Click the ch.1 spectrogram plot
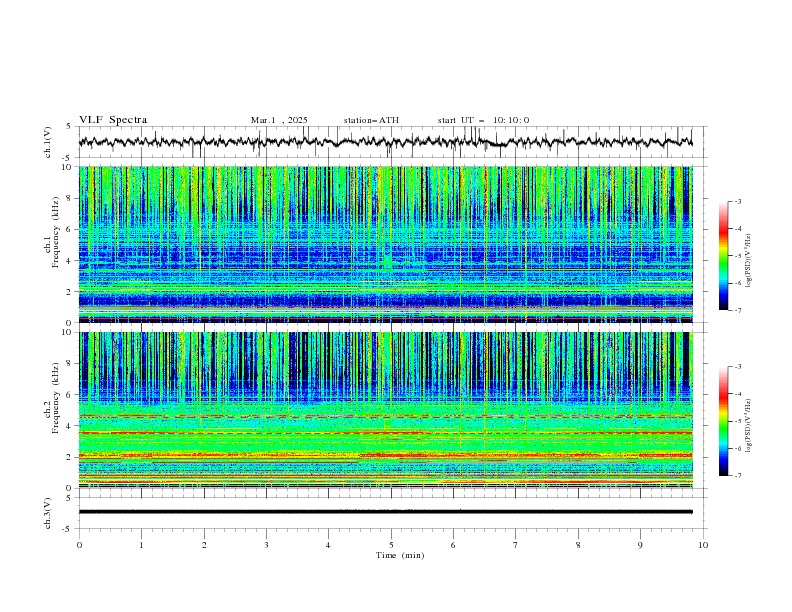The height and width of the screenshot is (612, 792). pyautogui.click(x=386, y=244)
